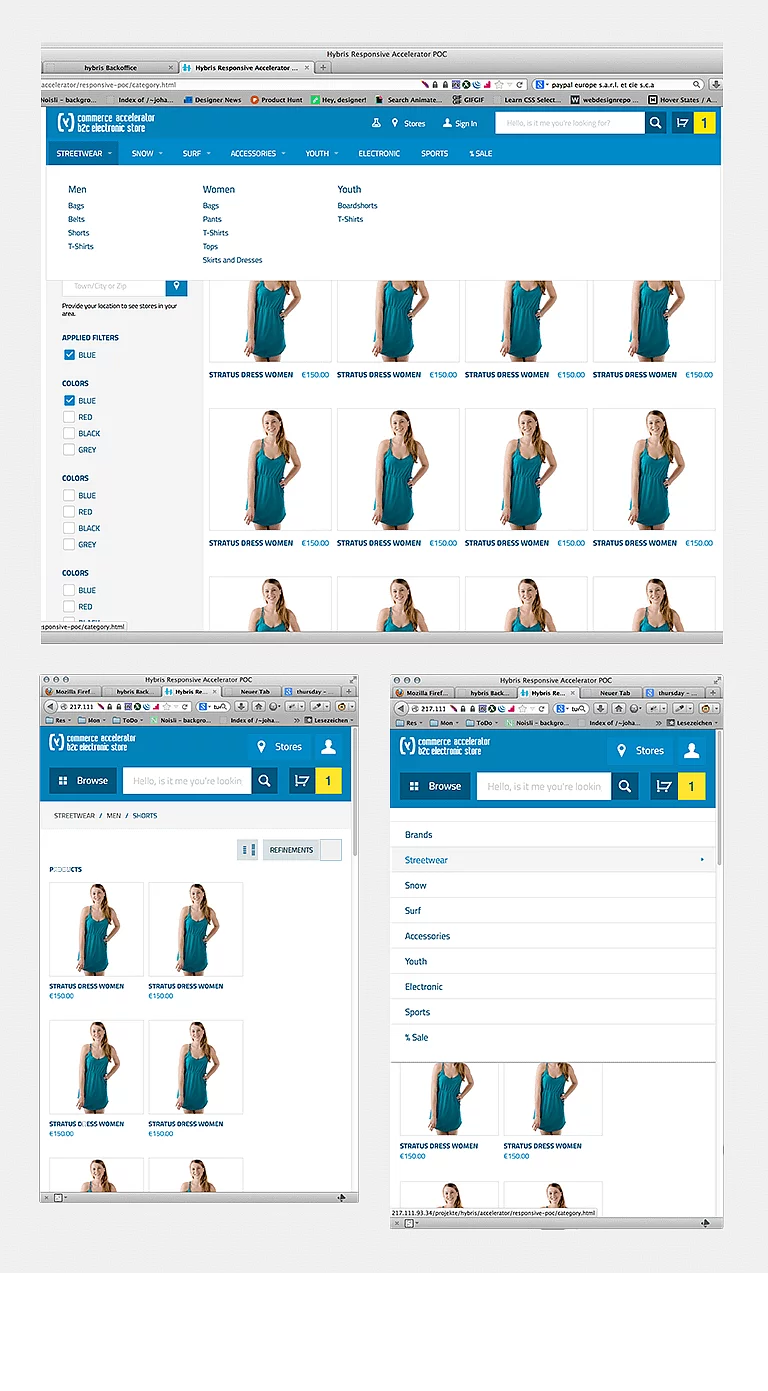
Task: Click the Stores pin icon above Brands menu
Action: [x=622, y=751]
